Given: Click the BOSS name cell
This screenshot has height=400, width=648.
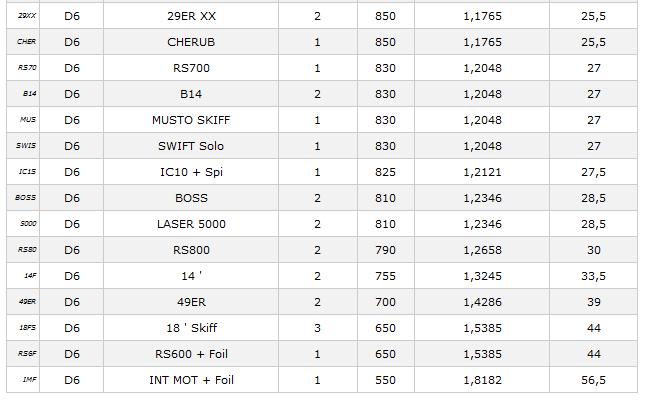Looking at the screenshot, I should coord(191,198).
